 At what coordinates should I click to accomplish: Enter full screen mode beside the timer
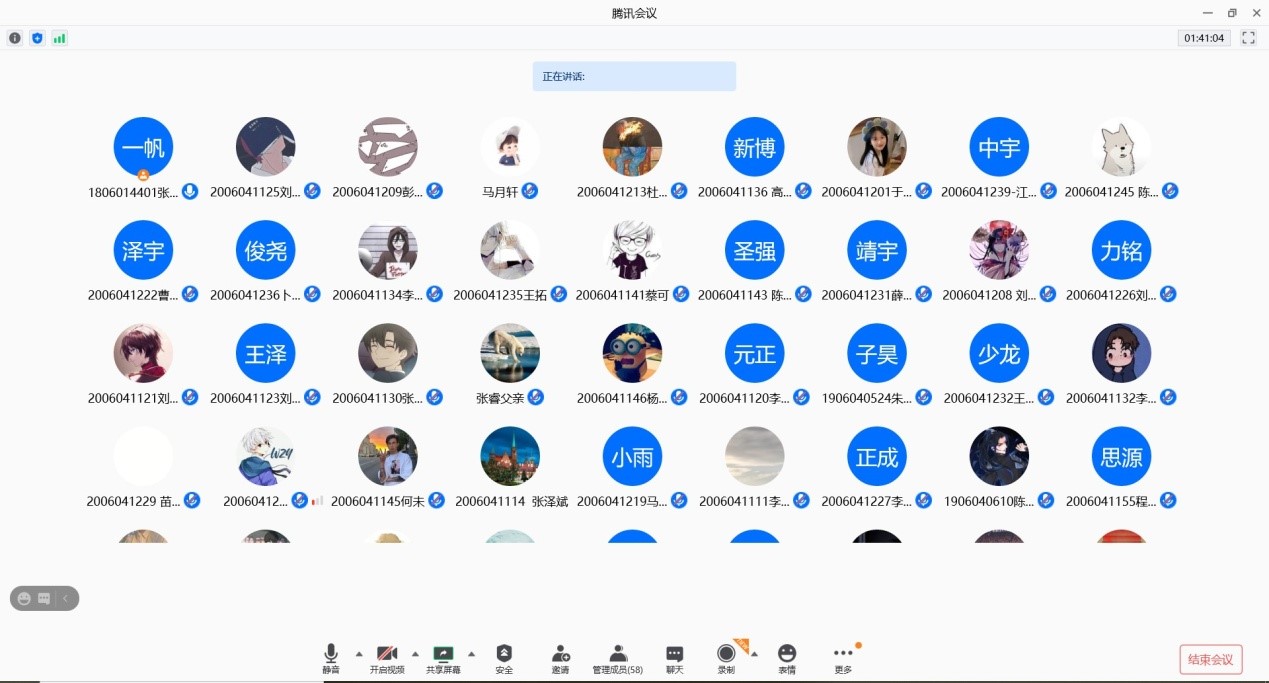pos(1248,38)
